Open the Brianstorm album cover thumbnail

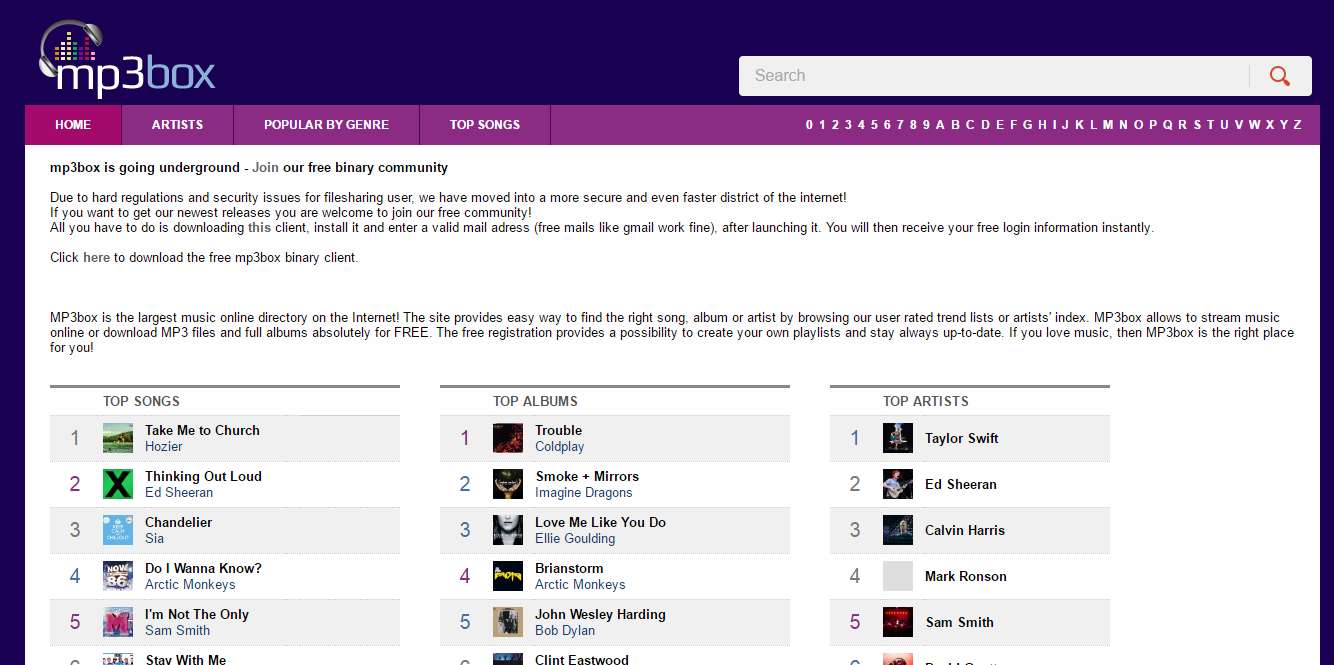pyautogui.click(x=508, y=576)
